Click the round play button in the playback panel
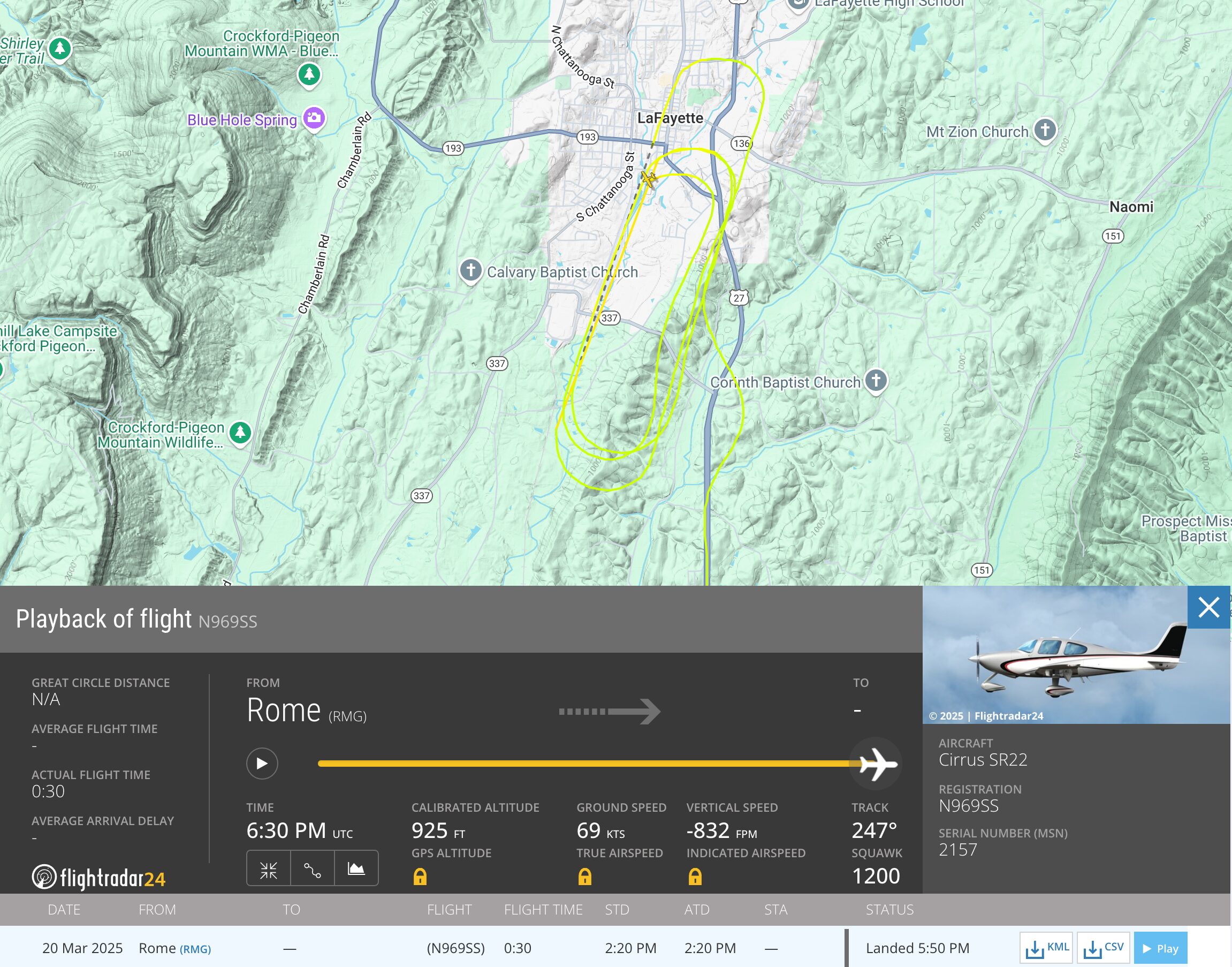Image resolution: width=1232 pixels, height=967 pixels. click(x=262, y=763)
